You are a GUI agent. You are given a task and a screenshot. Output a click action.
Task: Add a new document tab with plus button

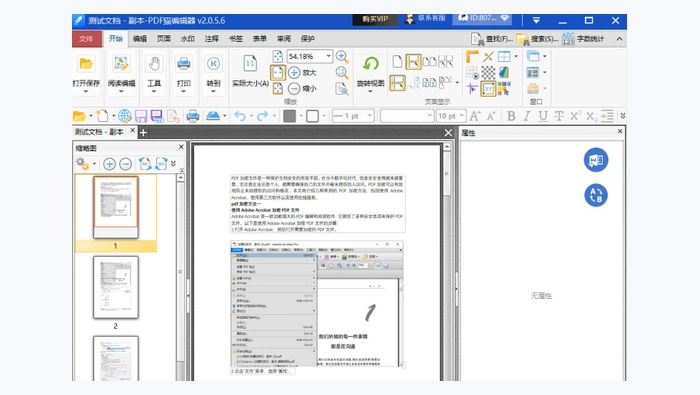coord(143,133)
